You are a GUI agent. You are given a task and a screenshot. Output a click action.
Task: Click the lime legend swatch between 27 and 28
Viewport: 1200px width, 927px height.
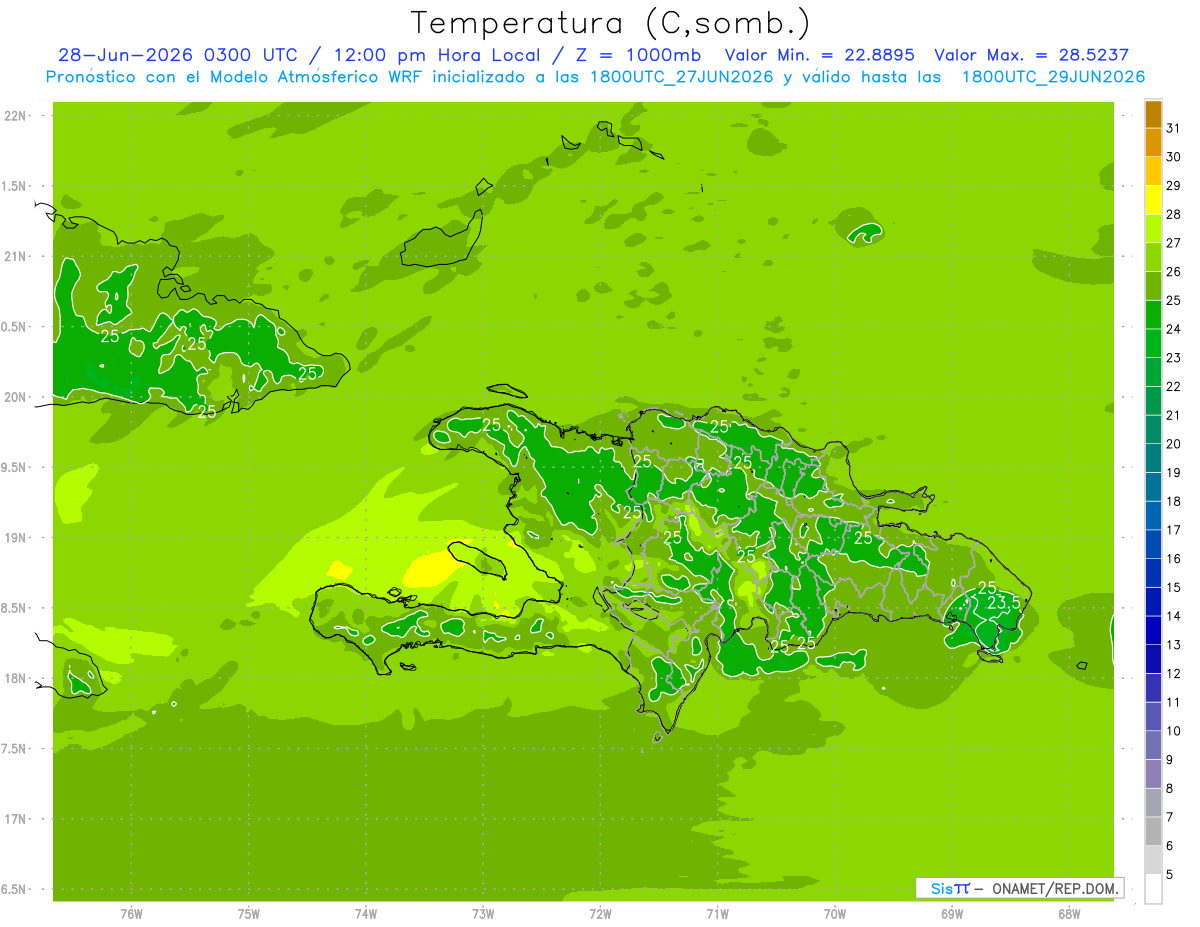pyautogui.click(x=1153, y=229)
